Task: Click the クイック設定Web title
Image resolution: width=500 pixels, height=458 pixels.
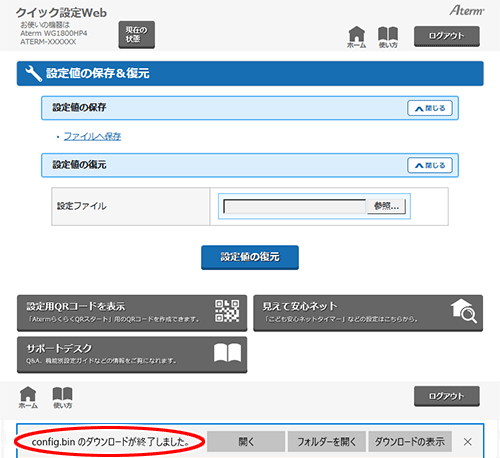Action: click(61, 13)
